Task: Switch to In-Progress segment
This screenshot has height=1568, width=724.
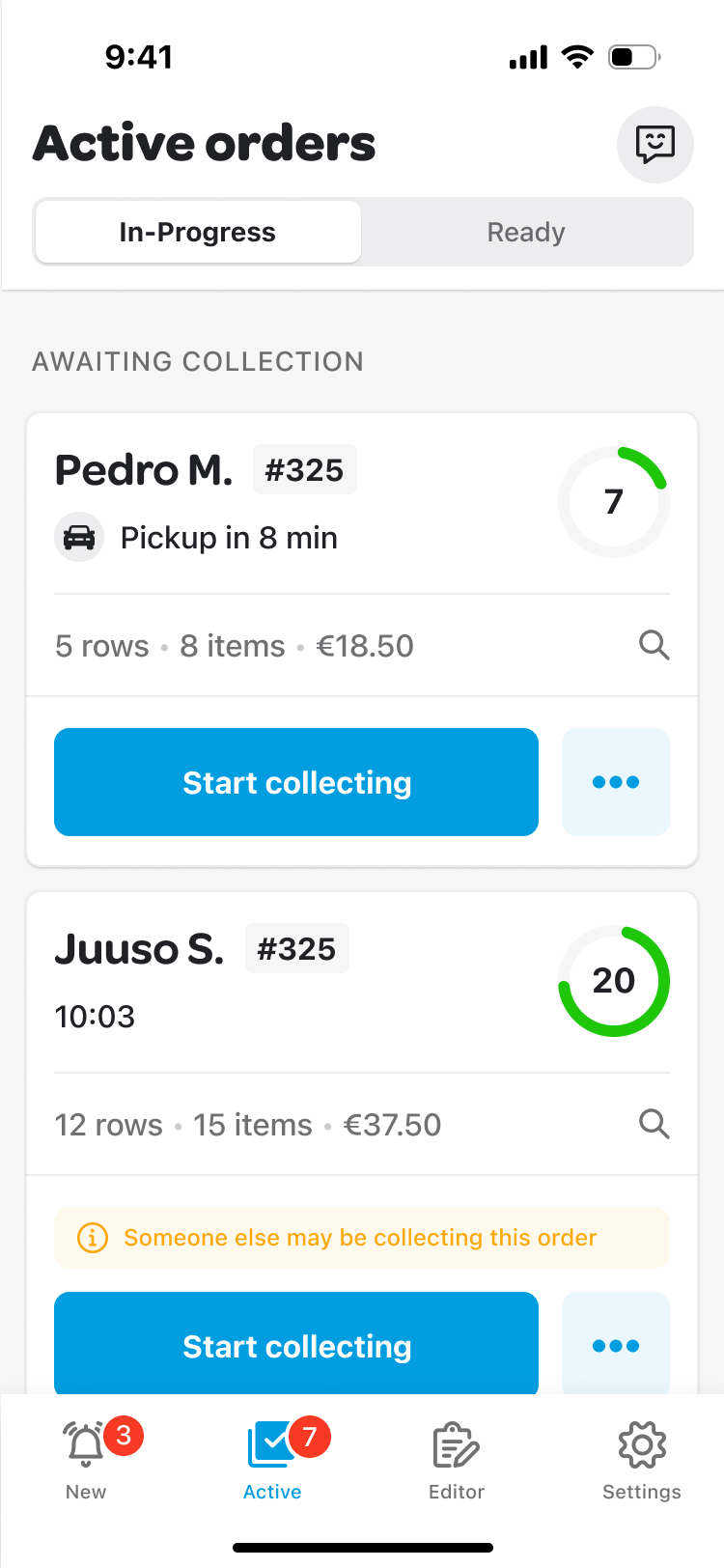Action: coord(198,233)
